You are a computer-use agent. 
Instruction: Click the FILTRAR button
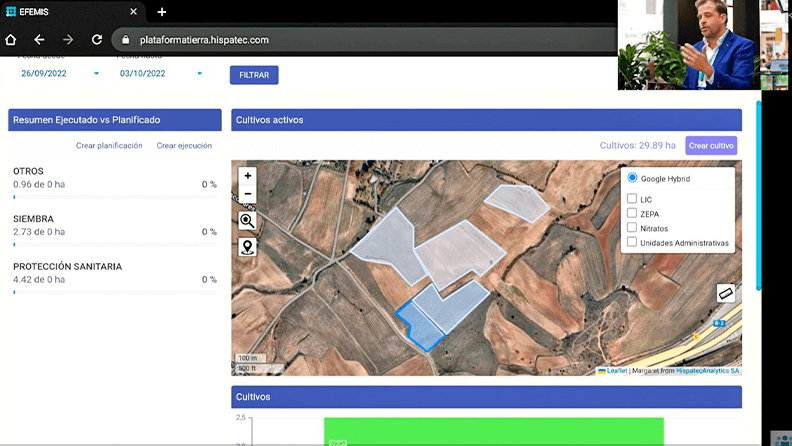pos(254,75)
